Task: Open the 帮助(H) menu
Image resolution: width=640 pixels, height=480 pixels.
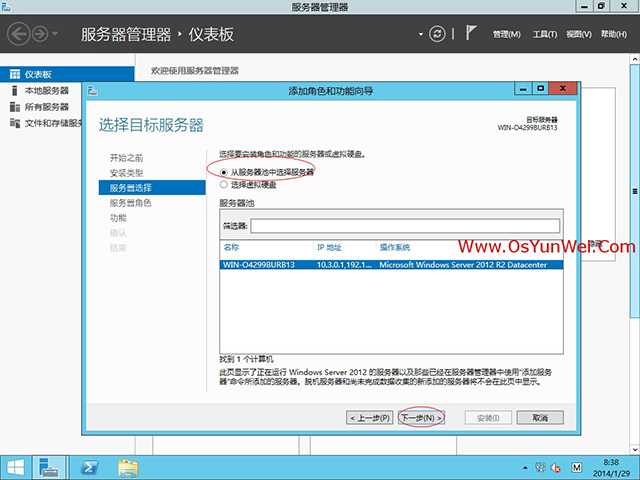Action: point(613,35)
